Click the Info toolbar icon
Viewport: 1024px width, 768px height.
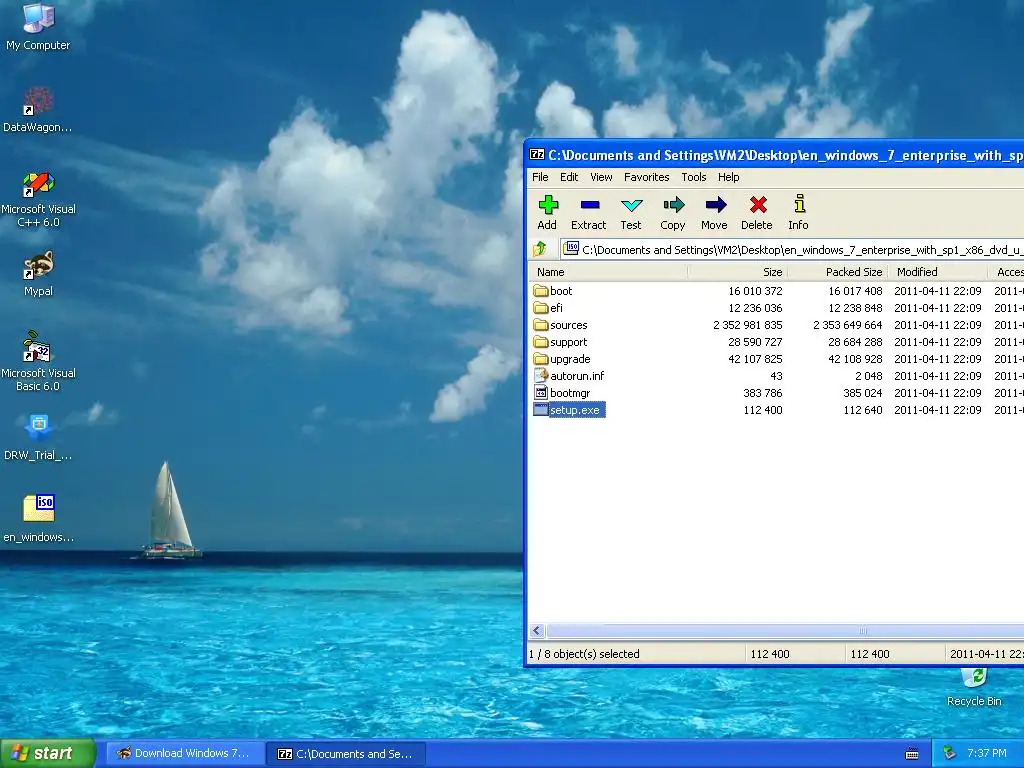click(x=798, y=213)
